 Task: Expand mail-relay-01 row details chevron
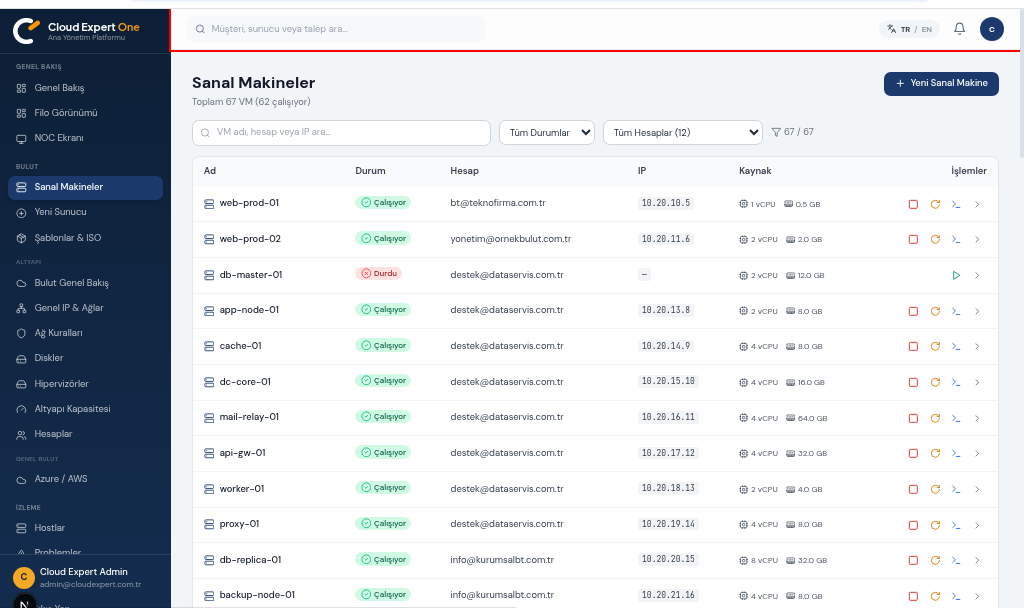tap(977, 419)
